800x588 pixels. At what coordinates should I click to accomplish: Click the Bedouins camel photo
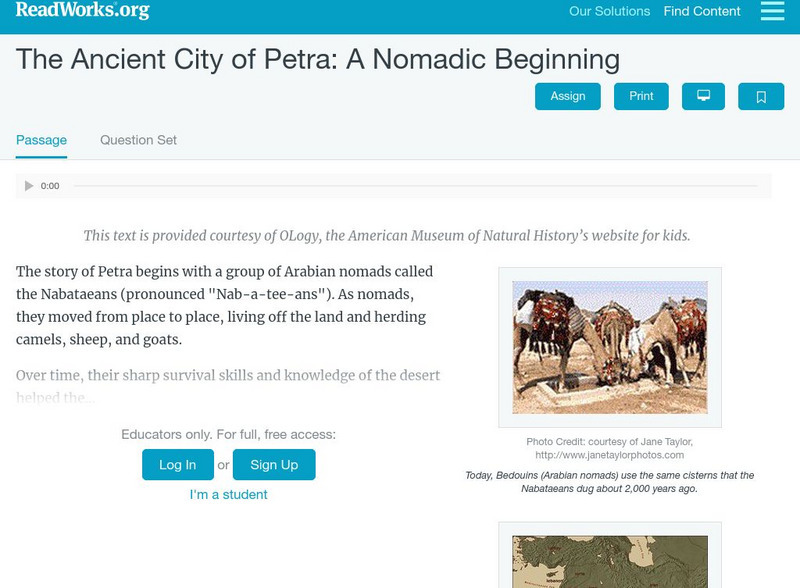pyautogui.click(x=608, y=340)
